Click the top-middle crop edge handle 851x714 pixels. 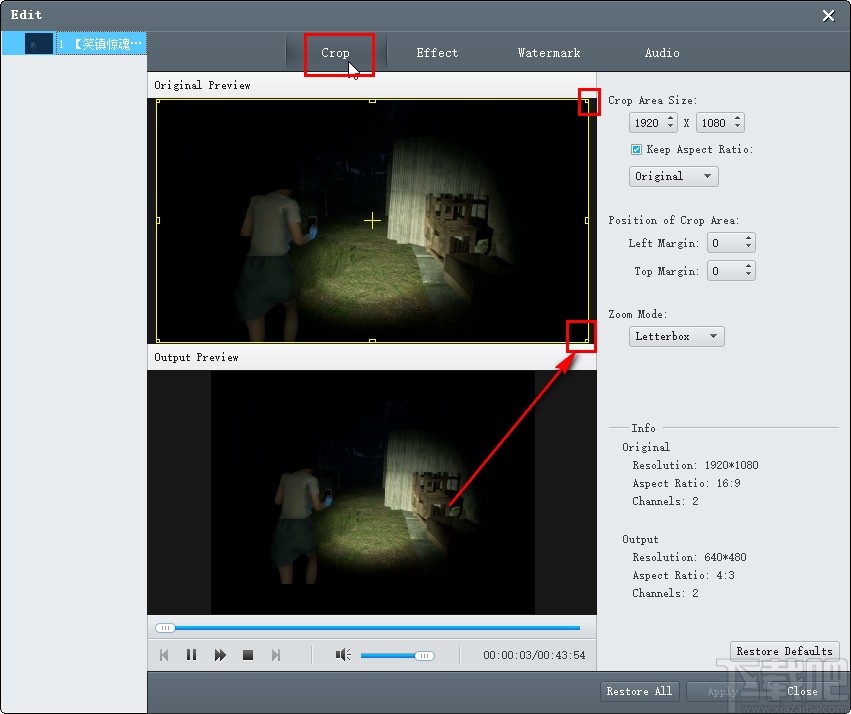[372, 101]
